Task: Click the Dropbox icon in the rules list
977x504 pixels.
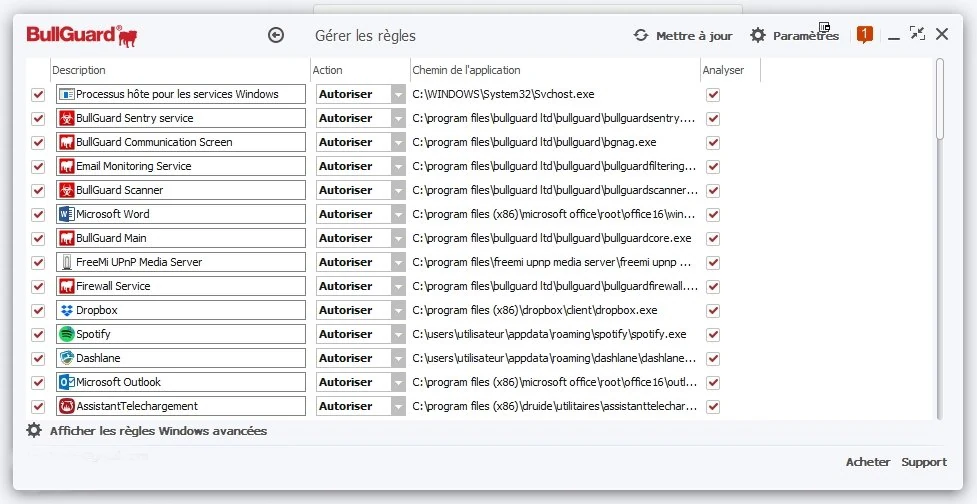Action: tap(67, 310)
